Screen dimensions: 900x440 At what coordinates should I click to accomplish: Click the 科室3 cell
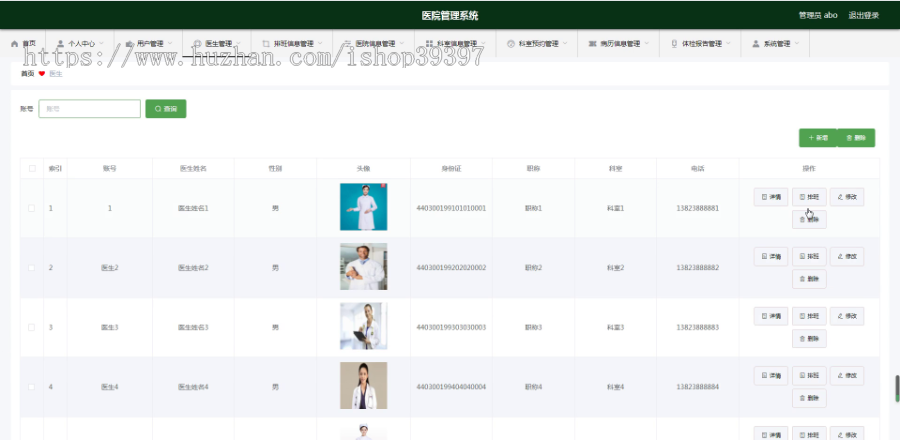click(x=615, y=328)
